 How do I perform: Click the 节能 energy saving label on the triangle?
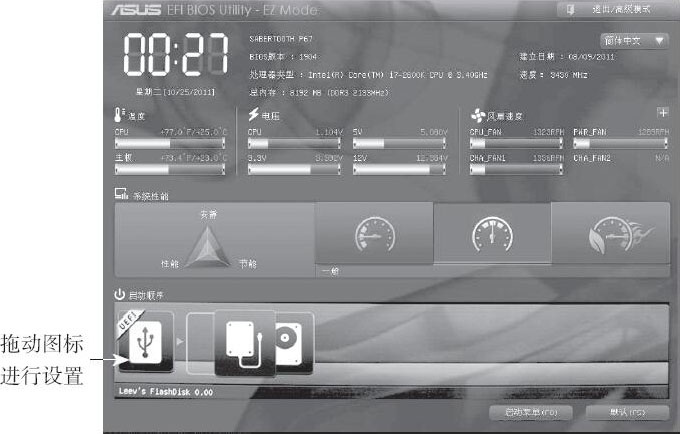pyautogui.click(x=248, y=264)
